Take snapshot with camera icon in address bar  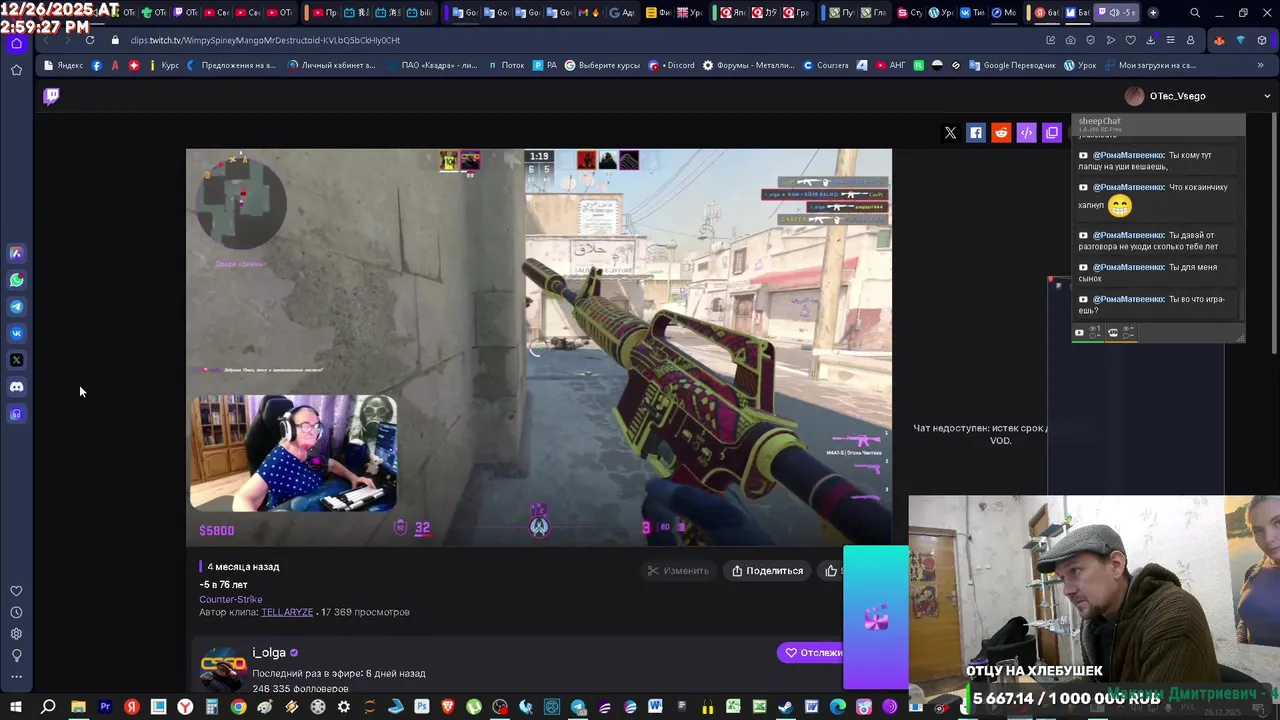(1070, 40)
